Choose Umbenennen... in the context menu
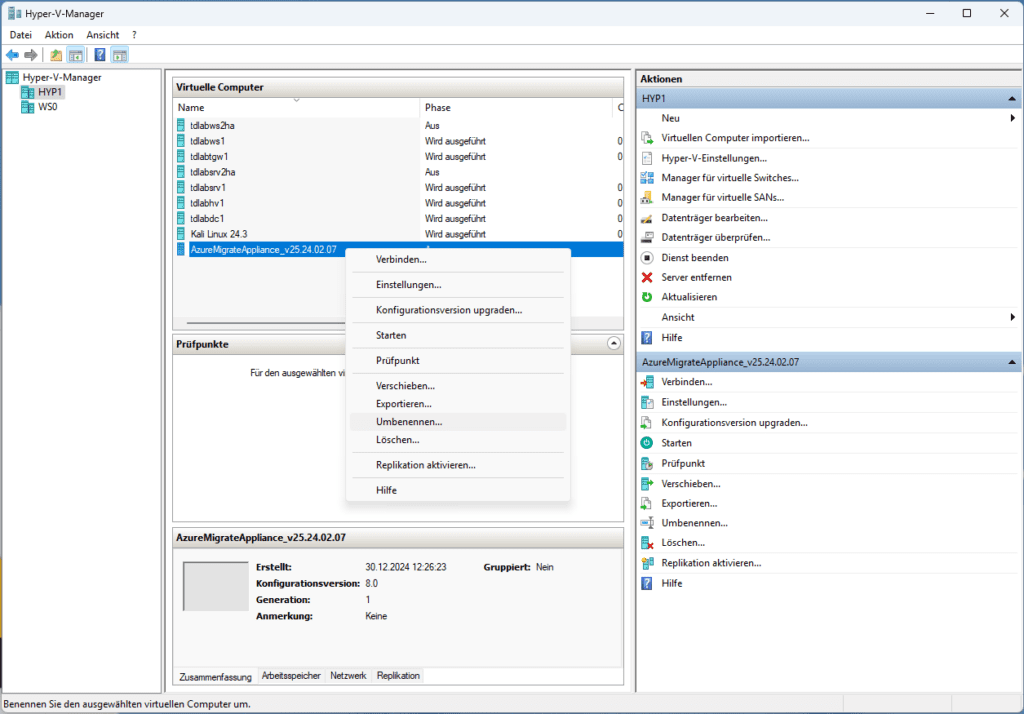Image resolution: width=1024 pixels, height=714 pixels. pyautogui.click(x=458, y=422)
